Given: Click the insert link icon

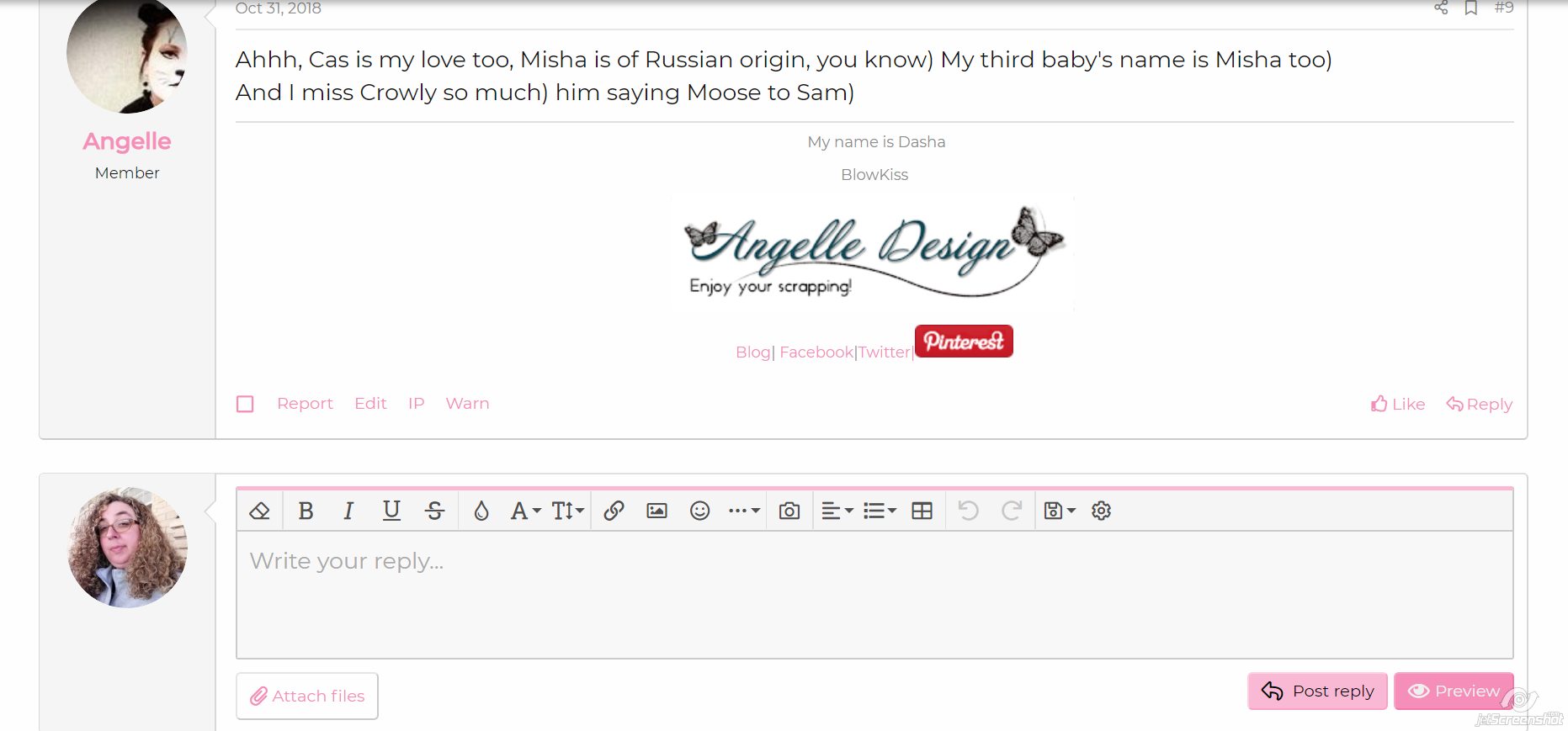Looking at the screenshot, I should click(614, 511).
